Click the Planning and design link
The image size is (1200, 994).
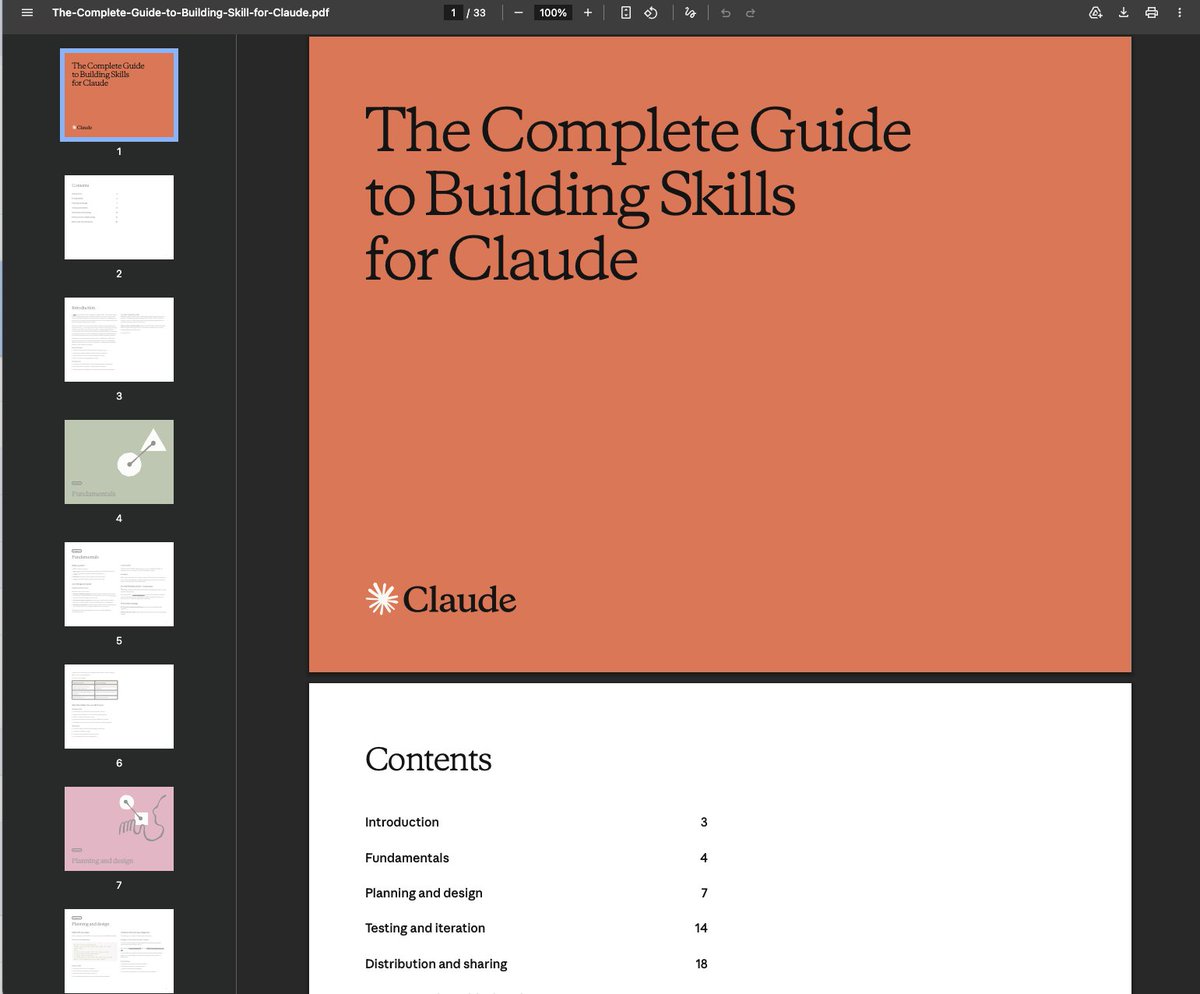423,893
